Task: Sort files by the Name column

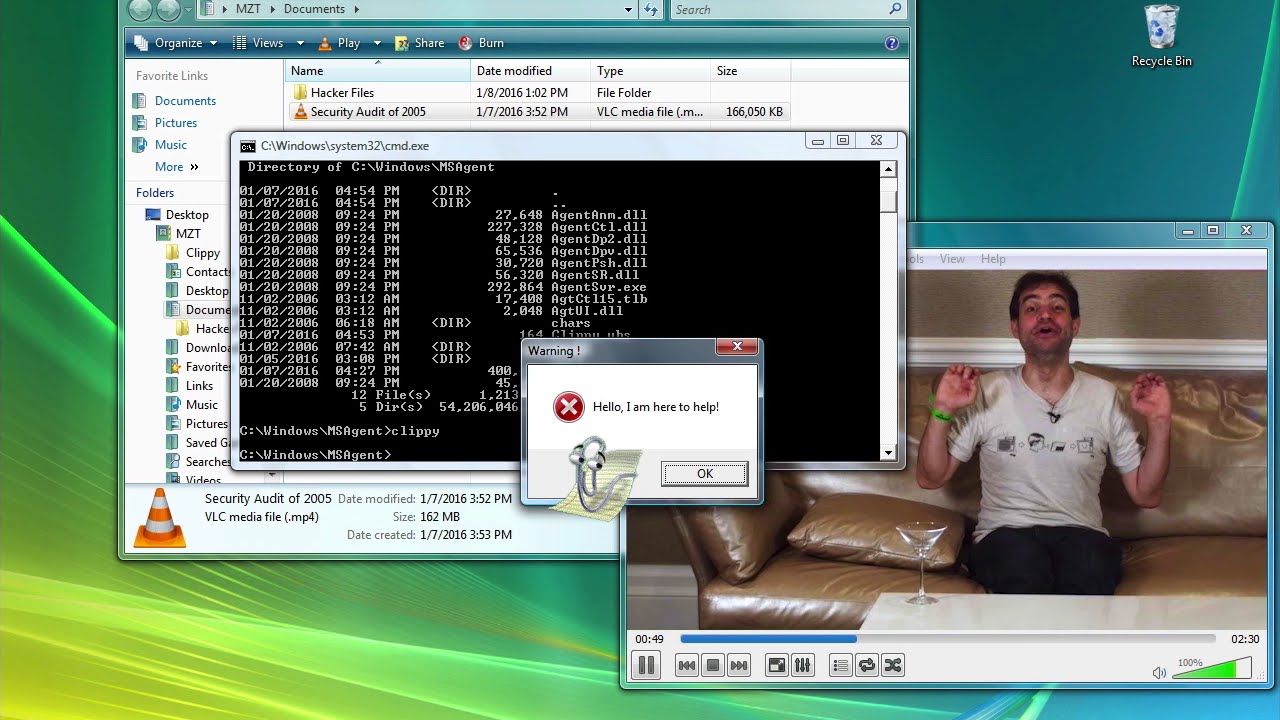Action: (x=378, y=71)
